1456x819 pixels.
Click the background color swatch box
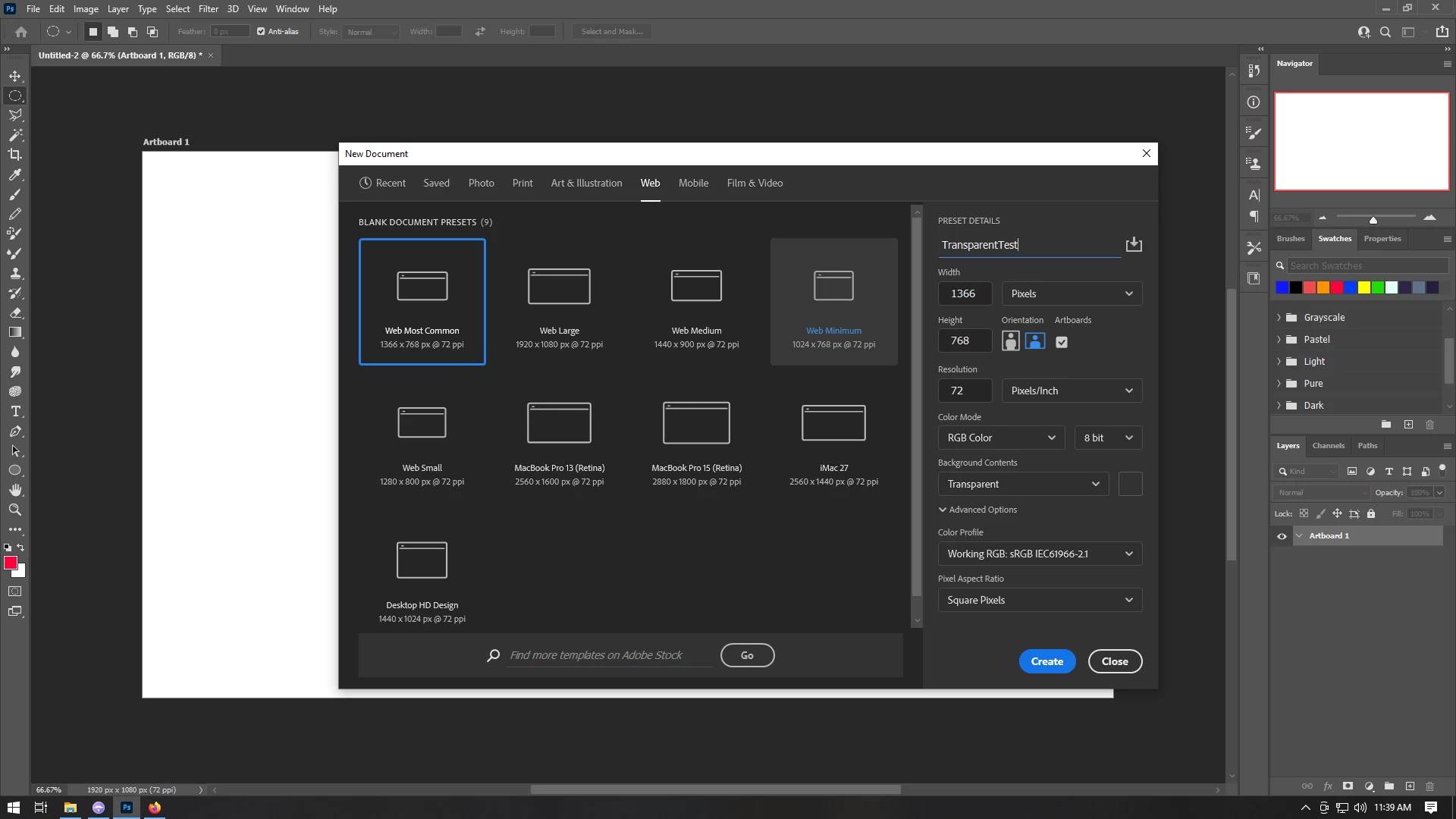point(1130,484)
